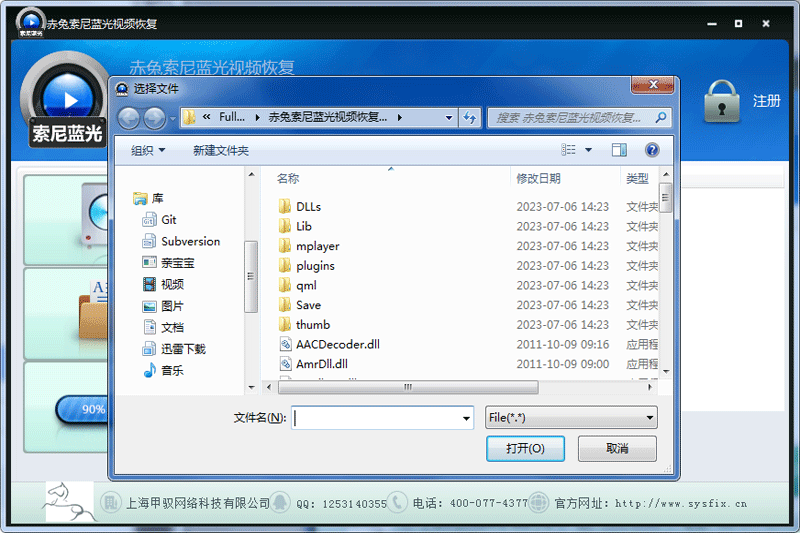Select Git library in the sidebar
800x533 pixels.
159,220
